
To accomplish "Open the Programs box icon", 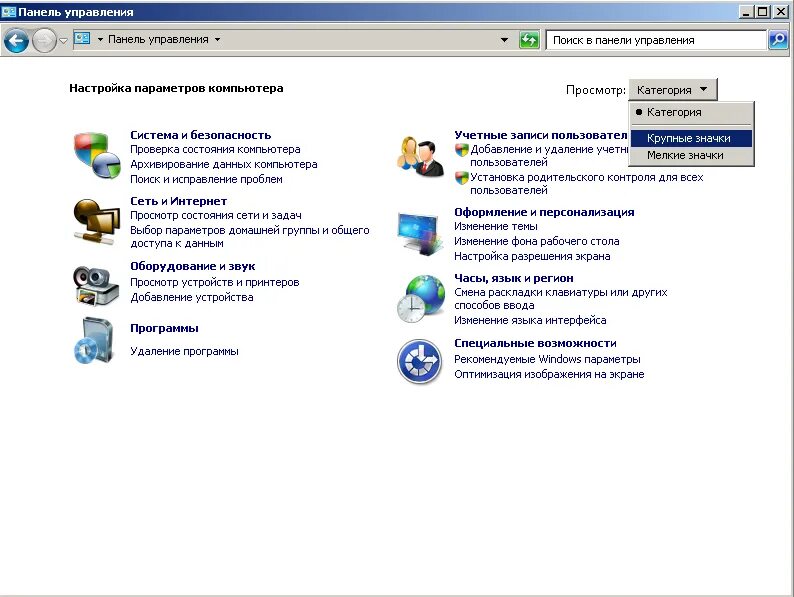I will (x=93, y=340).
